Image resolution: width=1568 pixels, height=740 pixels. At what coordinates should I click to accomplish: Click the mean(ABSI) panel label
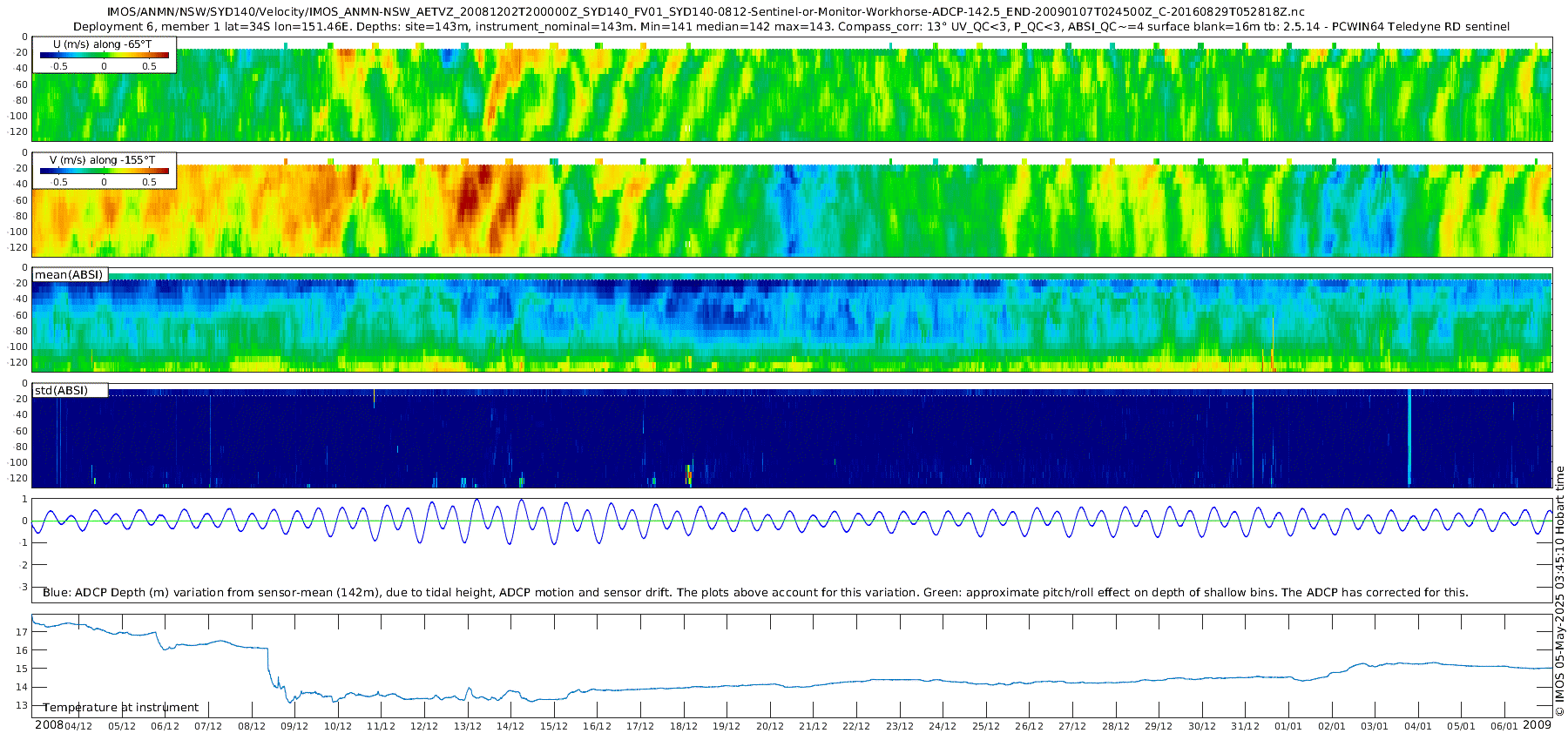[x=70, y=274]
